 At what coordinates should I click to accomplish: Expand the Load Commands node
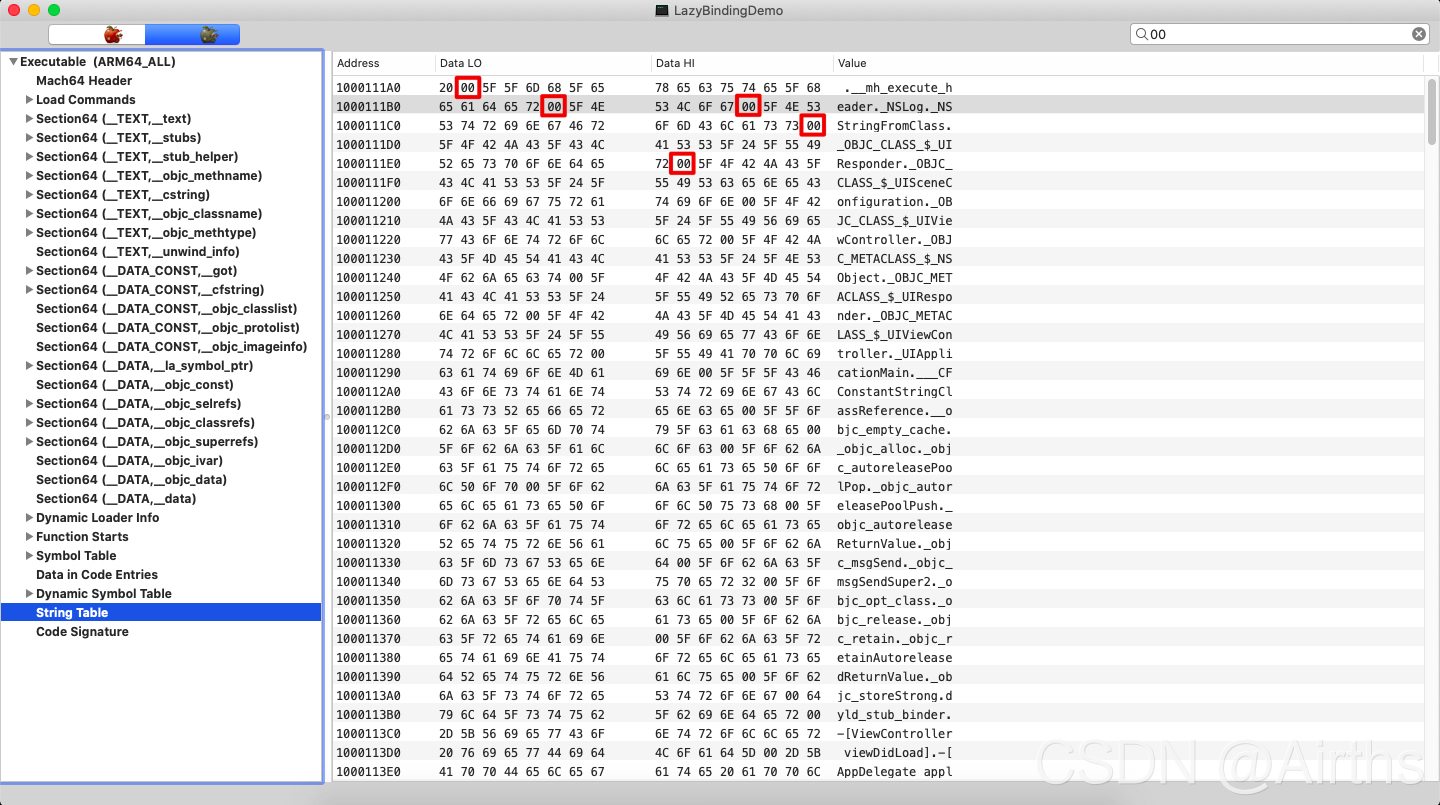point(29,100)
